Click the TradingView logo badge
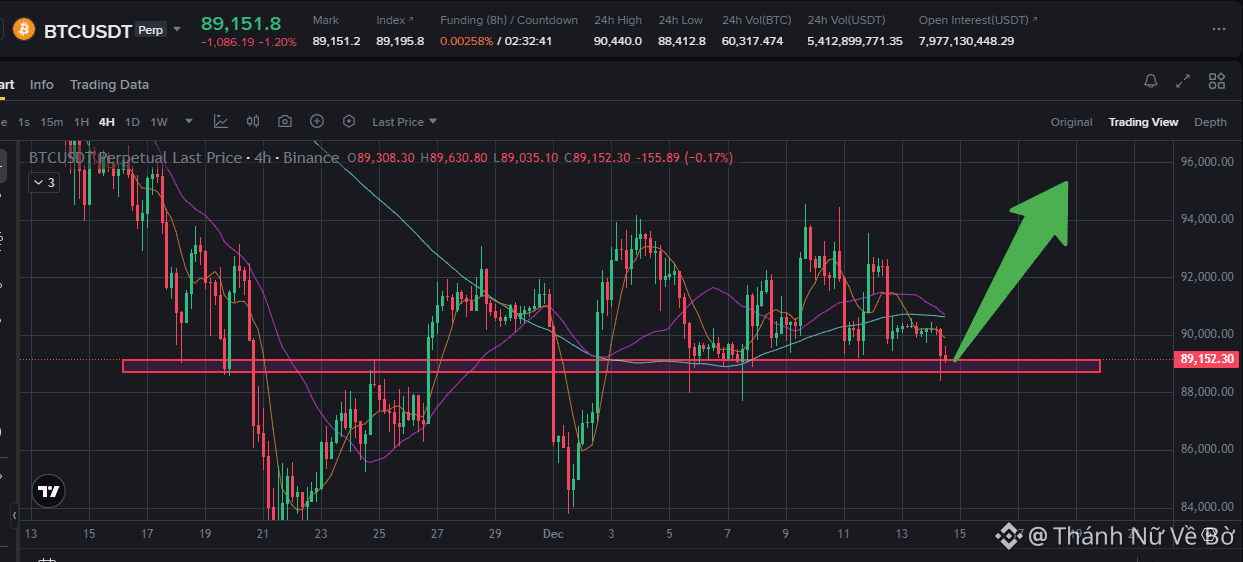This screenshot has height=562, width=1243. click(47, 491)
